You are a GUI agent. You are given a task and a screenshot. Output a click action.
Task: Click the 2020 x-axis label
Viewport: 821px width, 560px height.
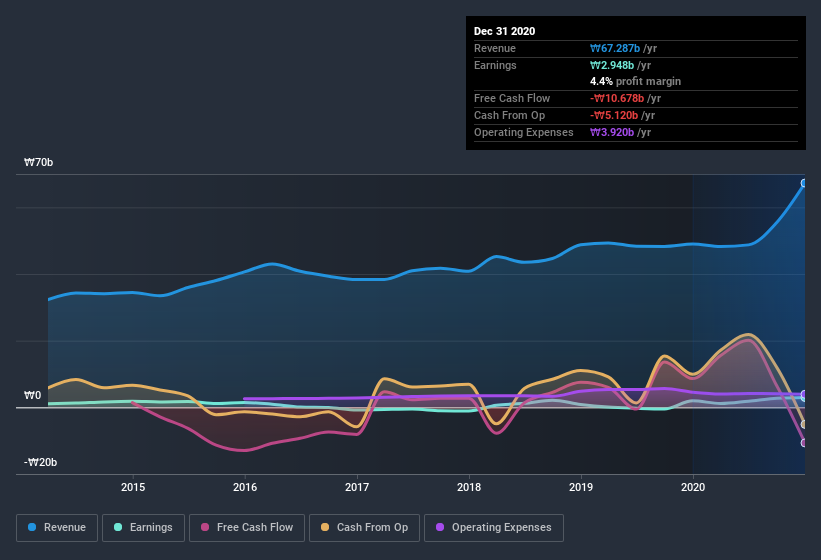[x=693, y=487]
